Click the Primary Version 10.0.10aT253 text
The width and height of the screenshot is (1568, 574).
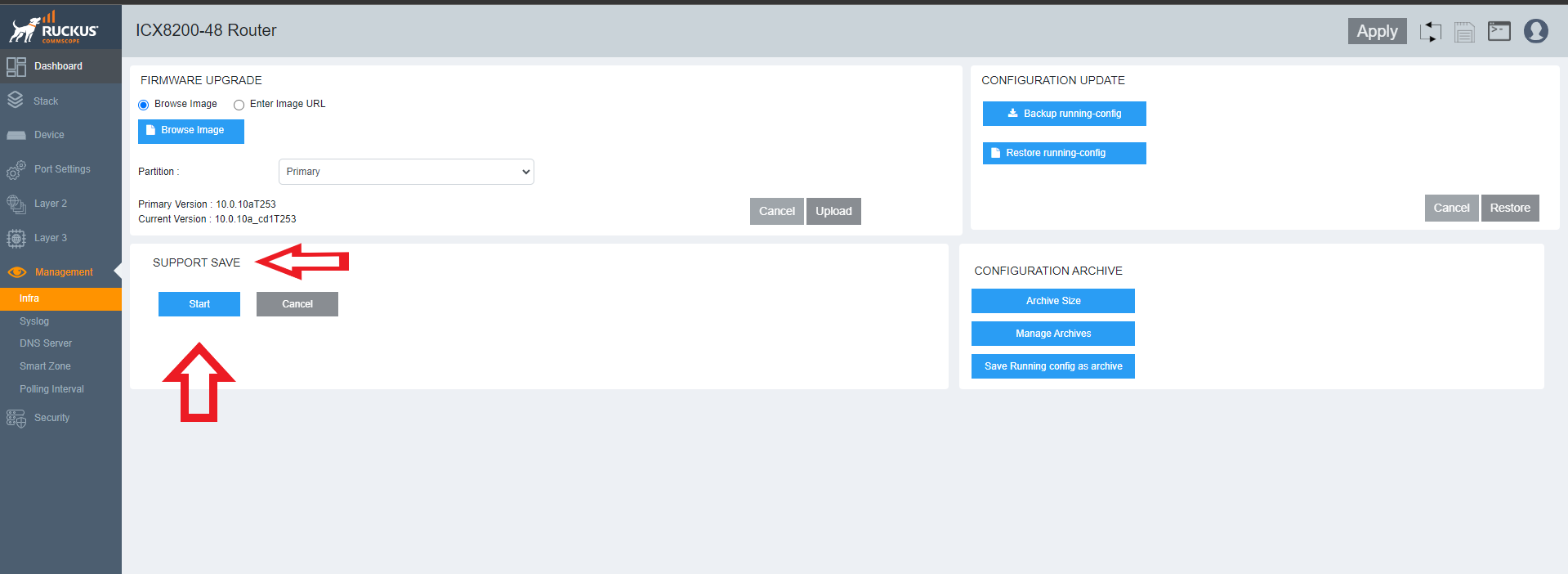(x=207, y=204)
